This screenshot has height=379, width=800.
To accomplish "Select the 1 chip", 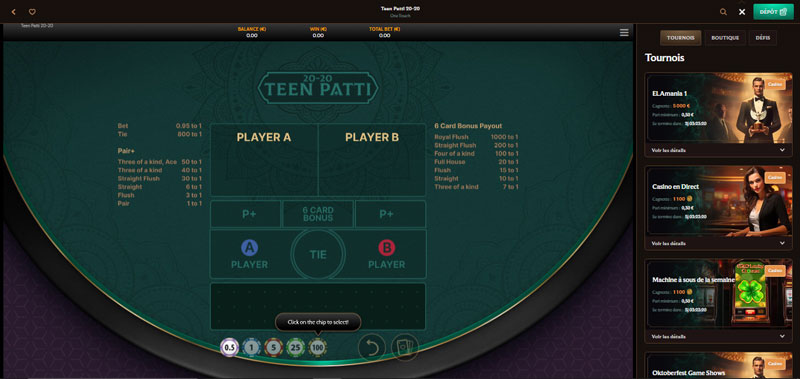I will click(252, 347).
